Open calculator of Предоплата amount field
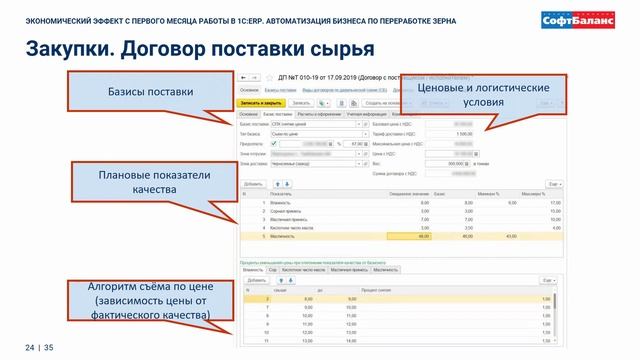The height and width of the screenshot is (360, 640). click(x=331, y=144)
